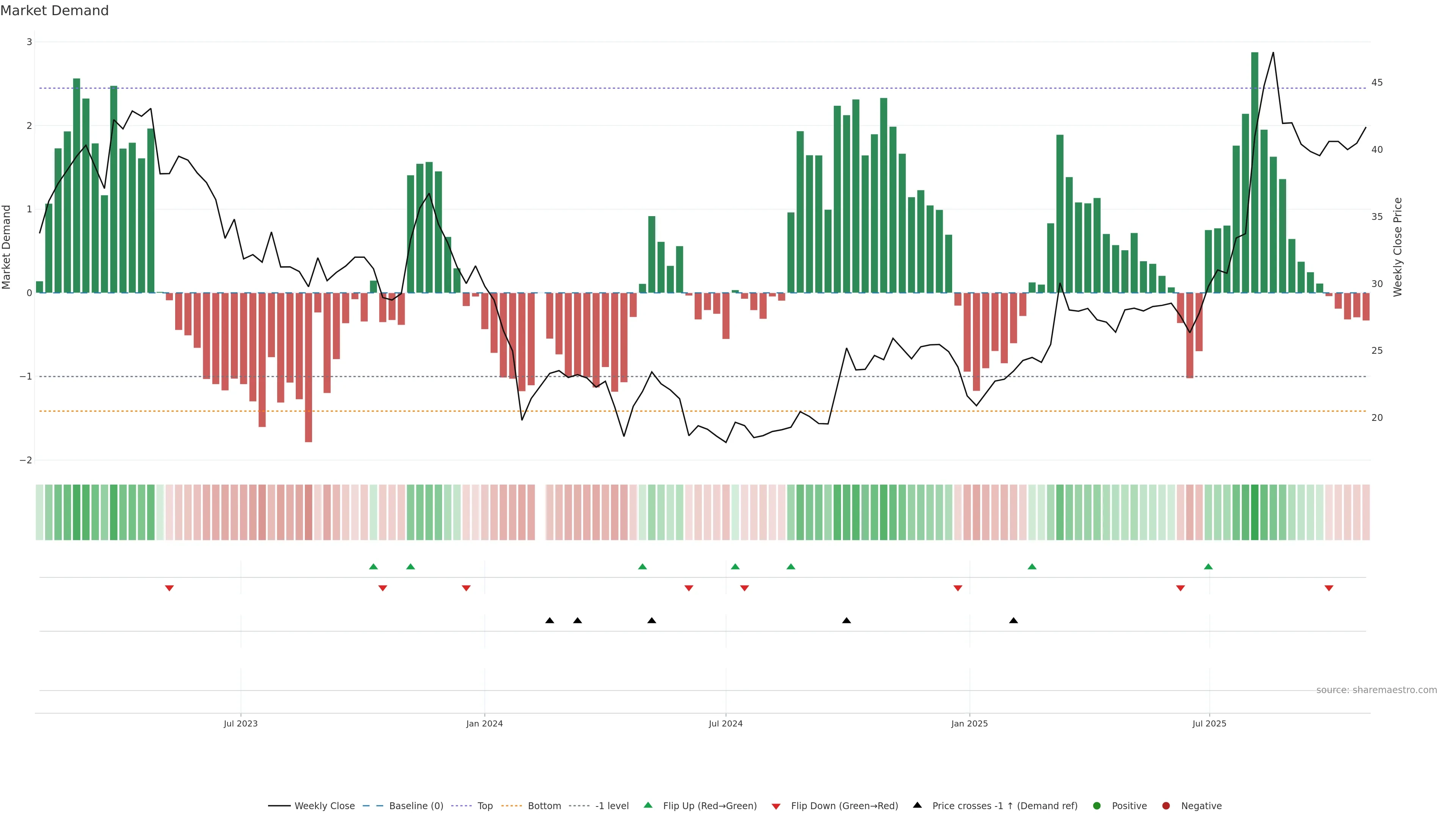
Task: Click the rightmost red Flip Down marker
Action: (1329, 588)
